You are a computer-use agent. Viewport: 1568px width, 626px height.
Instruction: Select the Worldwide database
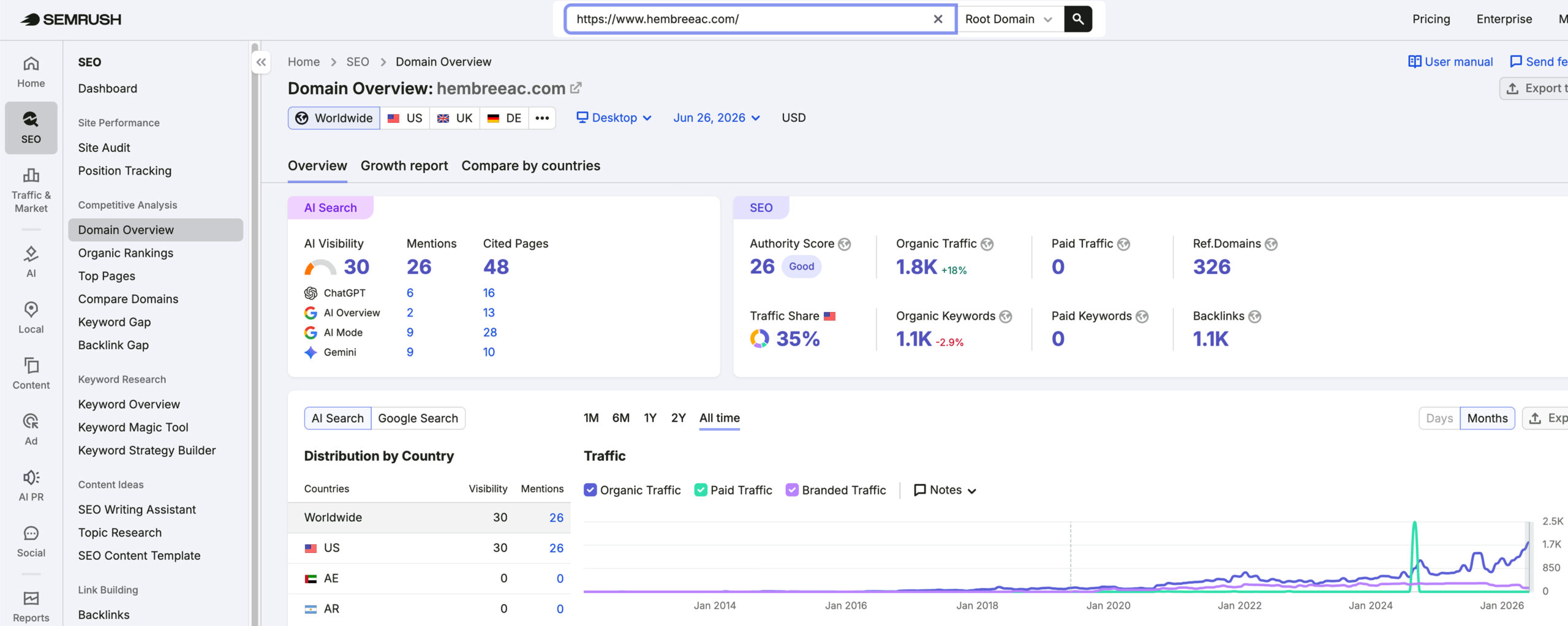click(x=334, y=118)
